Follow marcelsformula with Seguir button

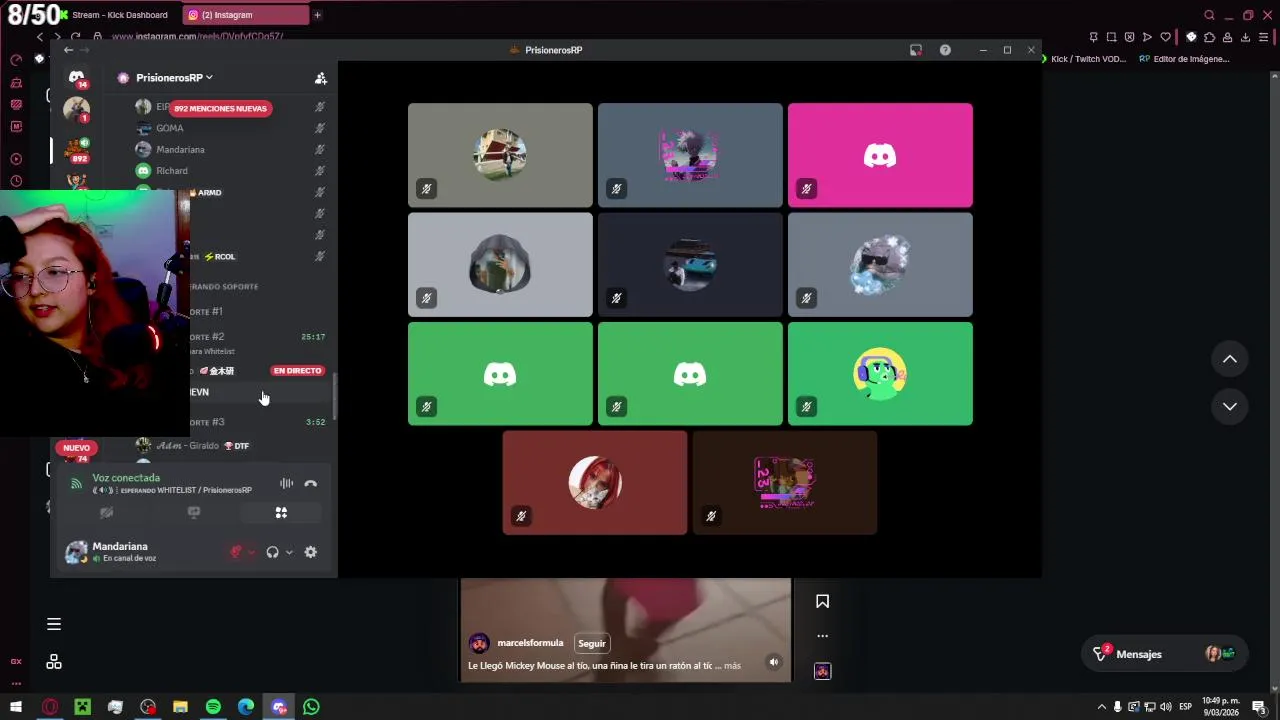(x=592, y=644)
